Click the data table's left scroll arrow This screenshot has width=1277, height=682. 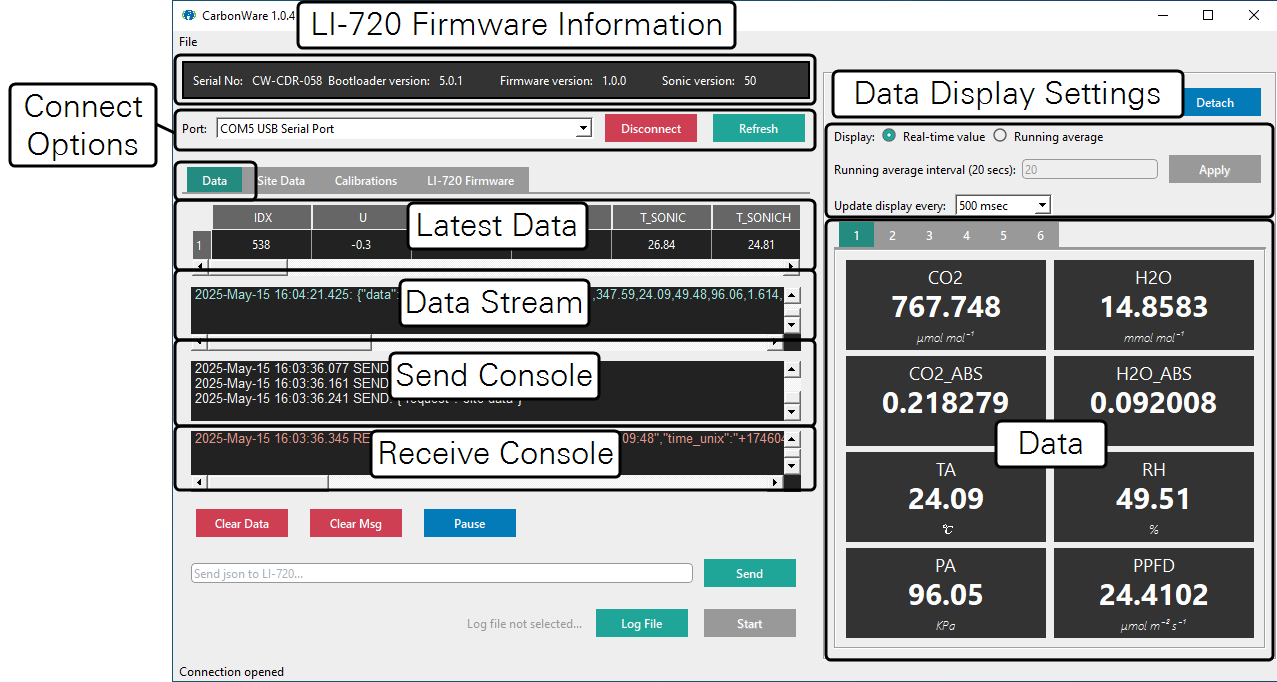click(x=200, y=267)
